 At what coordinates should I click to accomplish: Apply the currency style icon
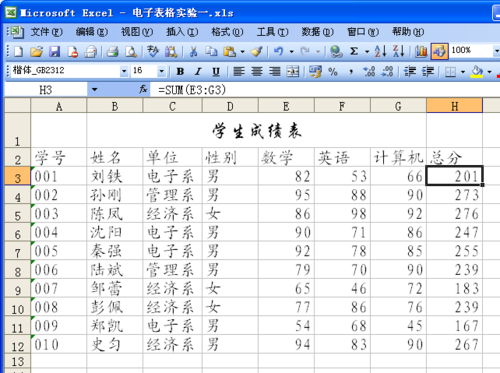click(315, 71)
